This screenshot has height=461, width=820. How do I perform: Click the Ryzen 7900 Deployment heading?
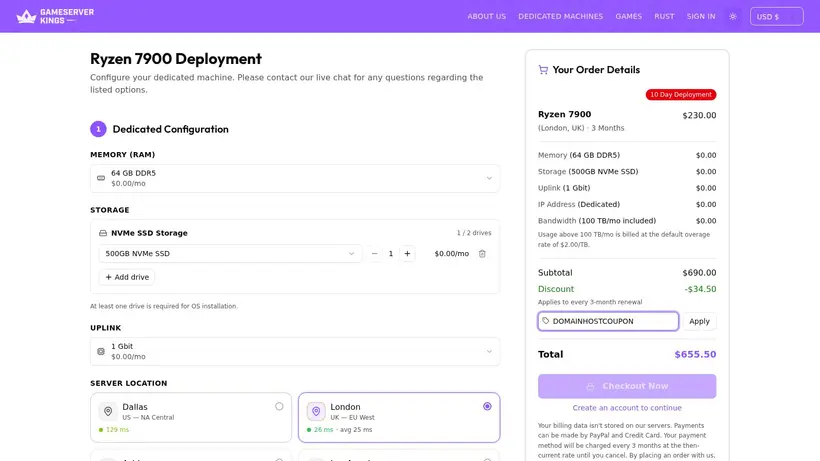coord(176,59)
